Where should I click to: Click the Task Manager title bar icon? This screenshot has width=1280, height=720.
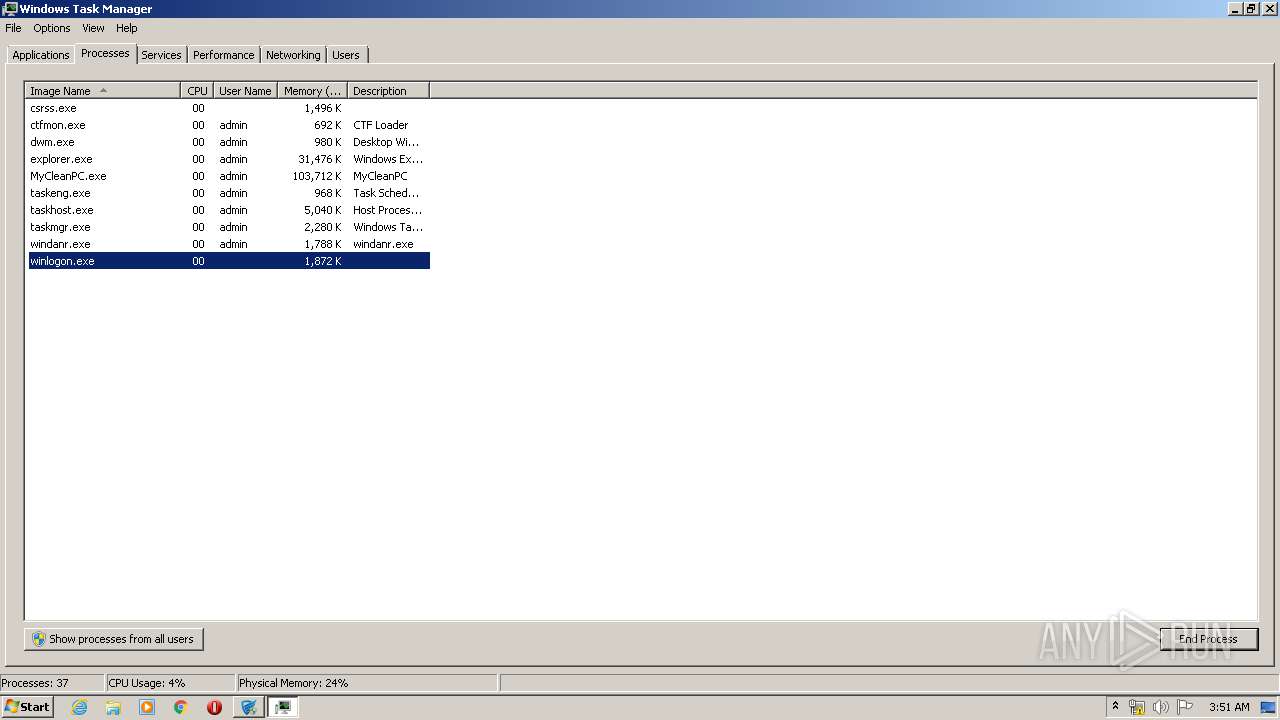coord(10,9)
